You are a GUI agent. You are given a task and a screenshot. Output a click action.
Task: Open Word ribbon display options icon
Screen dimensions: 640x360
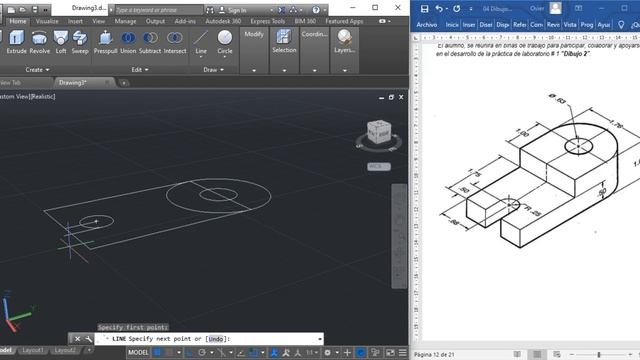click(x=578, y=9)
